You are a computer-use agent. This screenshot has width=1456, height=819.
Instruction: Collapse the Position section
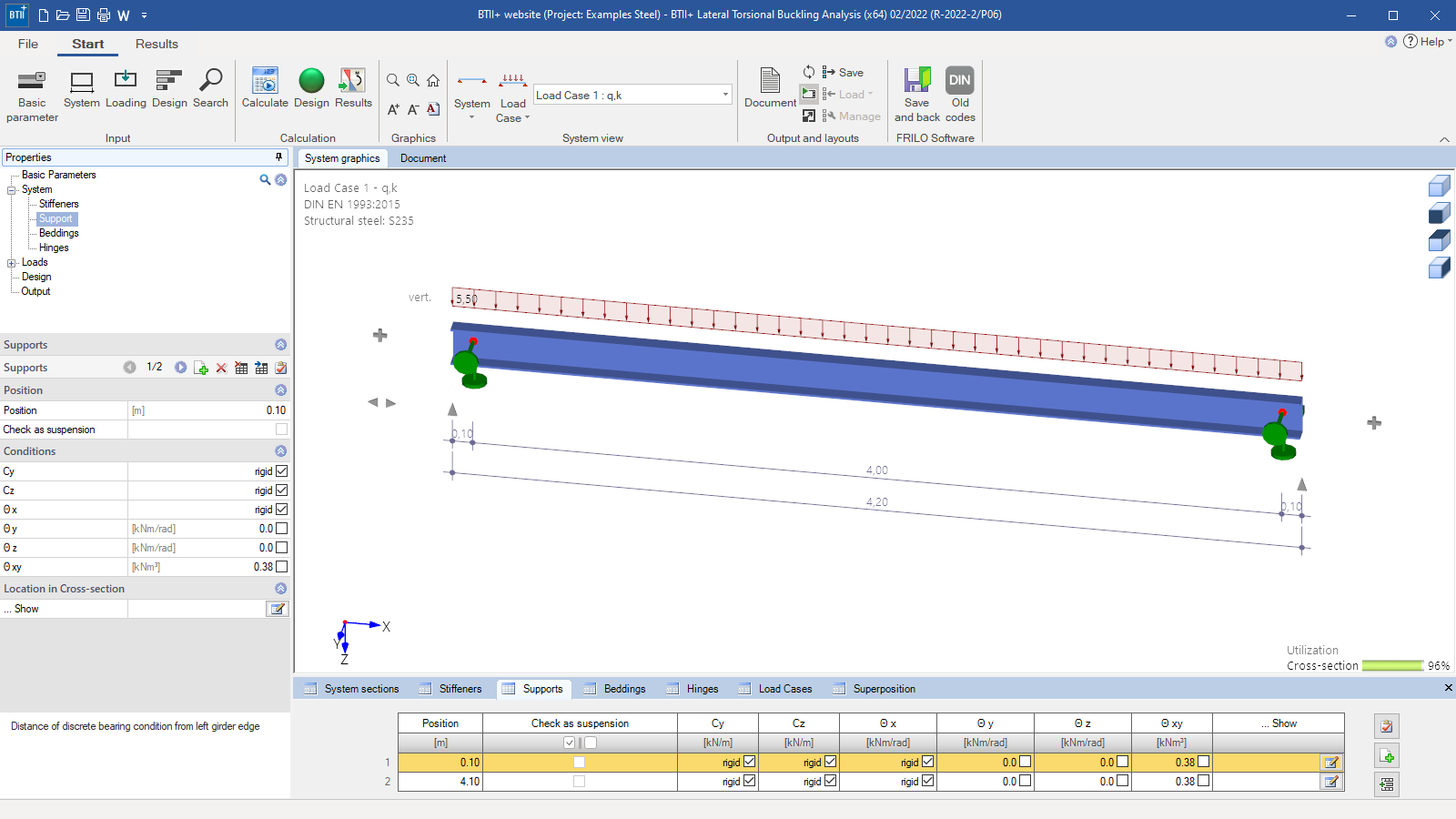280,390
